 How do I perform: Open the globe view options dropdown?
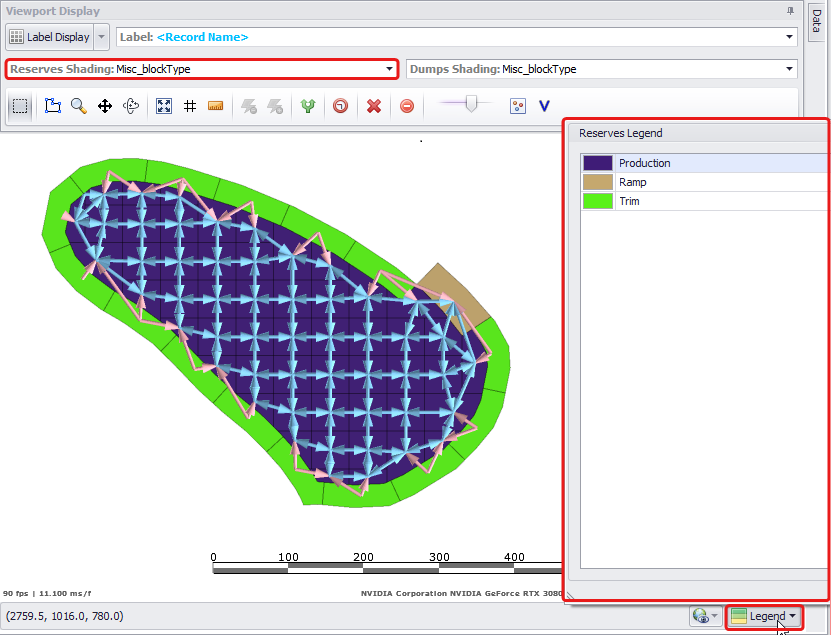tap(705, 617)
